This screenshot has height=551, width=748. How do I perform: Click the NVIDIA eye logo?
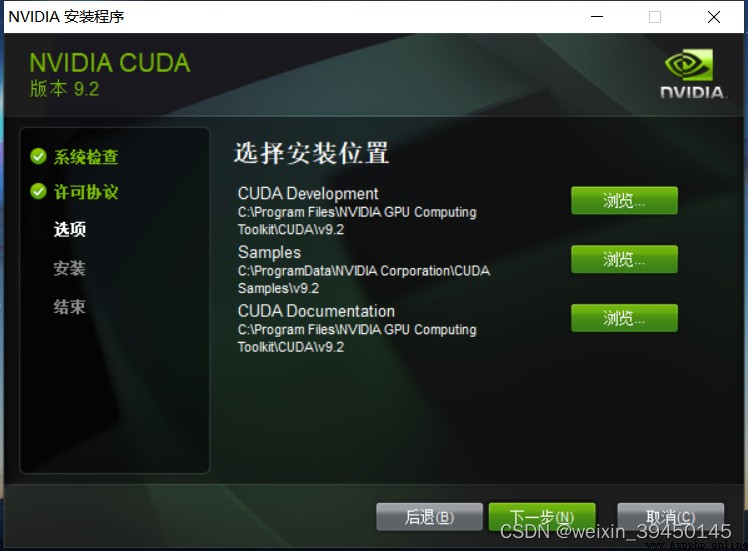pos(688,64)
